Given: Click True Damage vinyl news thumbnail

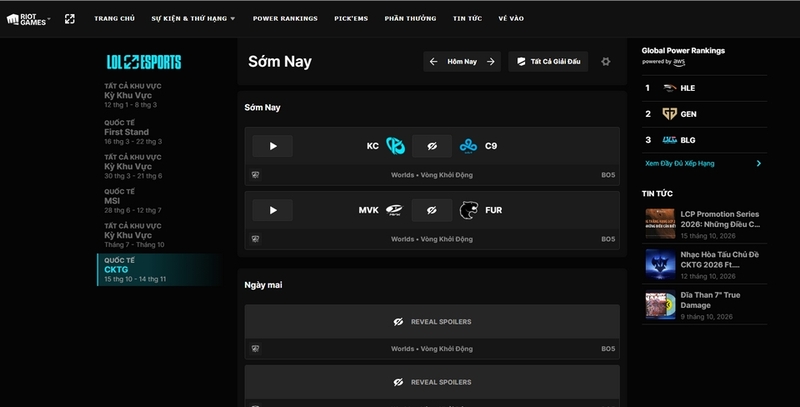Looking at the screenshot, I should [x=660, y=304].
